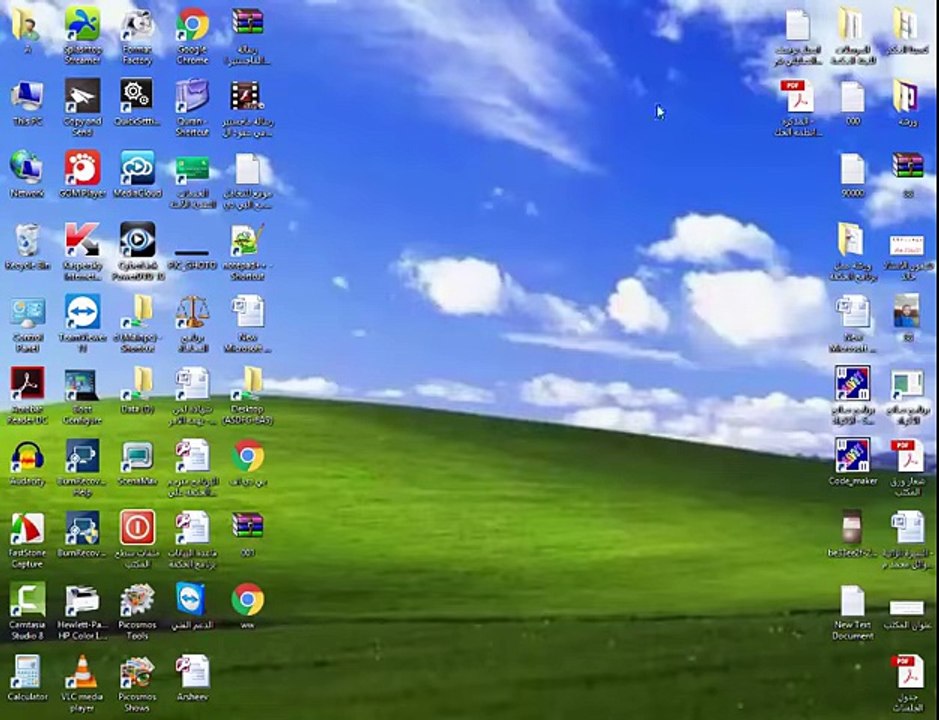Screen dimensions: 939x720
Task: Open the BurnRecovery Help shortcut
Action: tap(82, 467)
